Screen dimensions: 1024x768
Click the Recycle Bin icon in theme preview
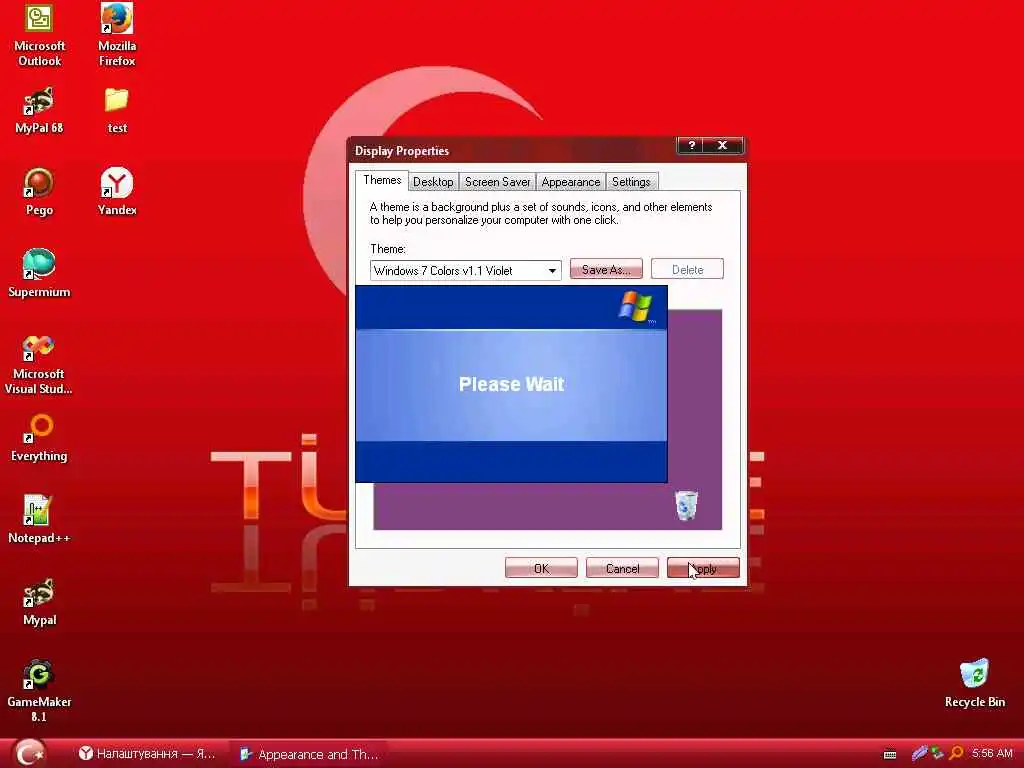(x=686, y=506)
